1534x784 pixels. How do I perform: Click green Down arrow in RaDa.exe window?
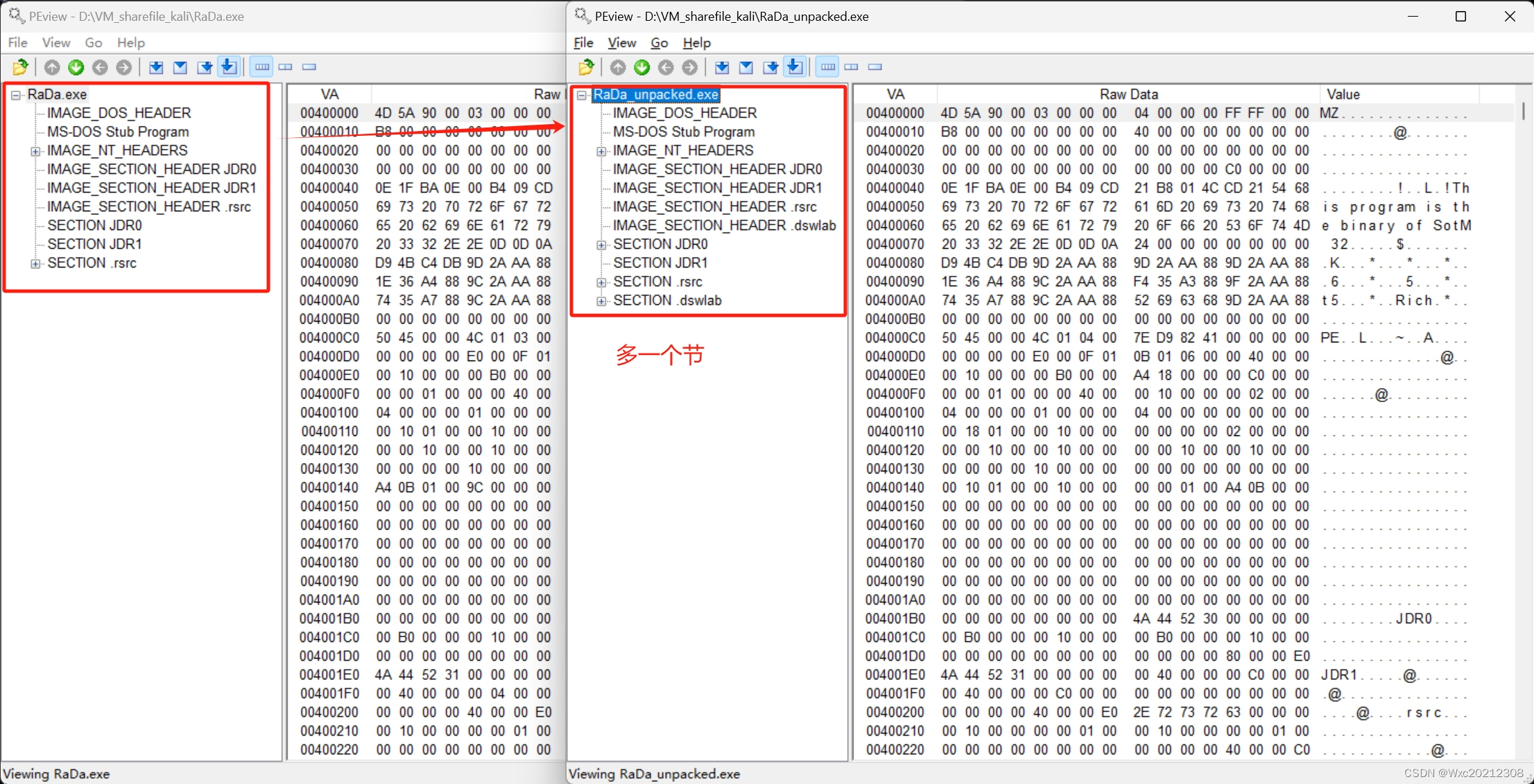pos(76,67)
